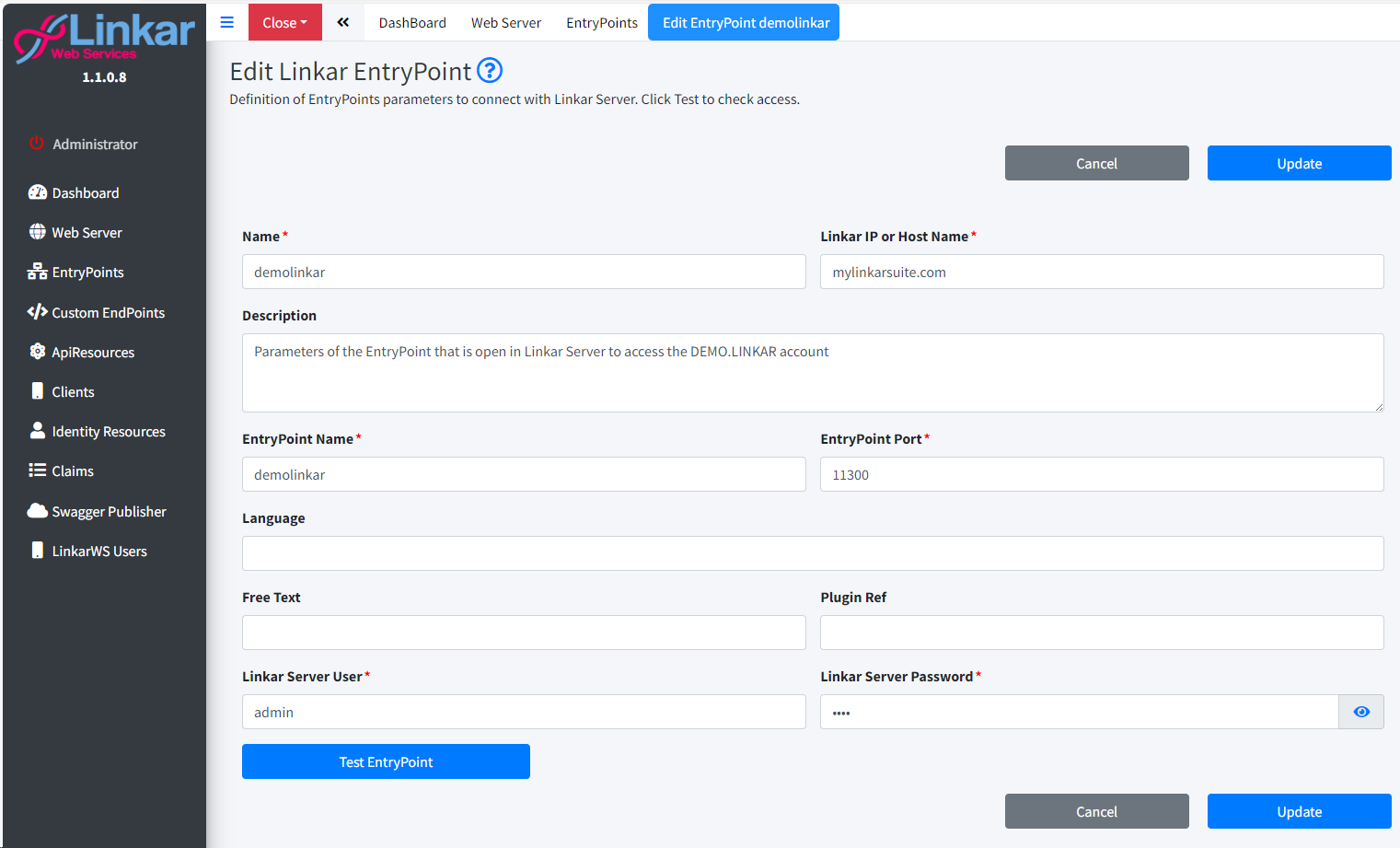
Task: Click the hamburger menu icon
Action: tap(226, 22)
